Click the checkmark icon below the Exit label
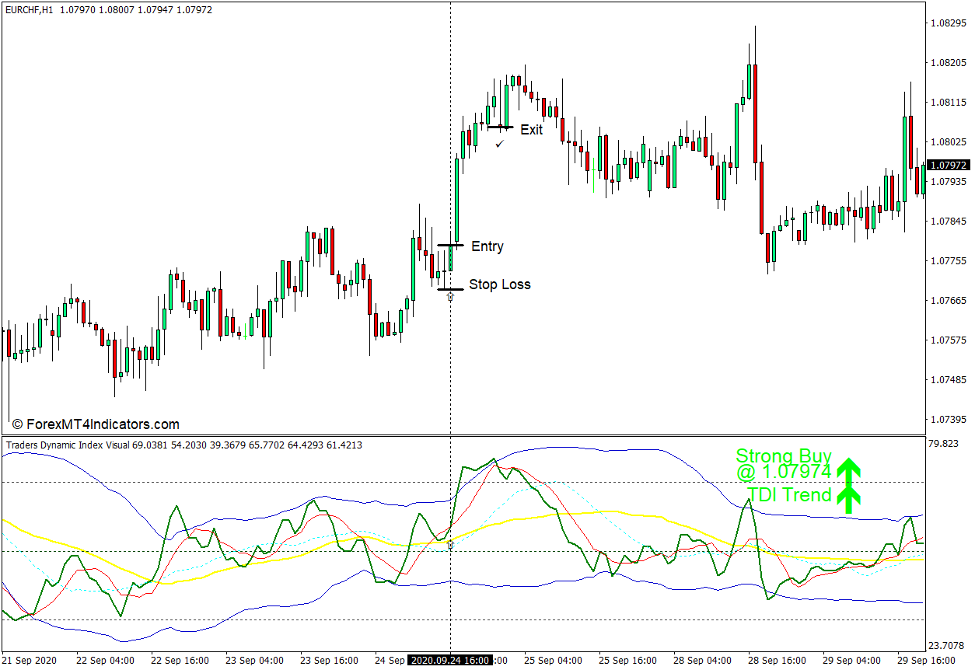 pyautogui.click(x=499, y=143)
